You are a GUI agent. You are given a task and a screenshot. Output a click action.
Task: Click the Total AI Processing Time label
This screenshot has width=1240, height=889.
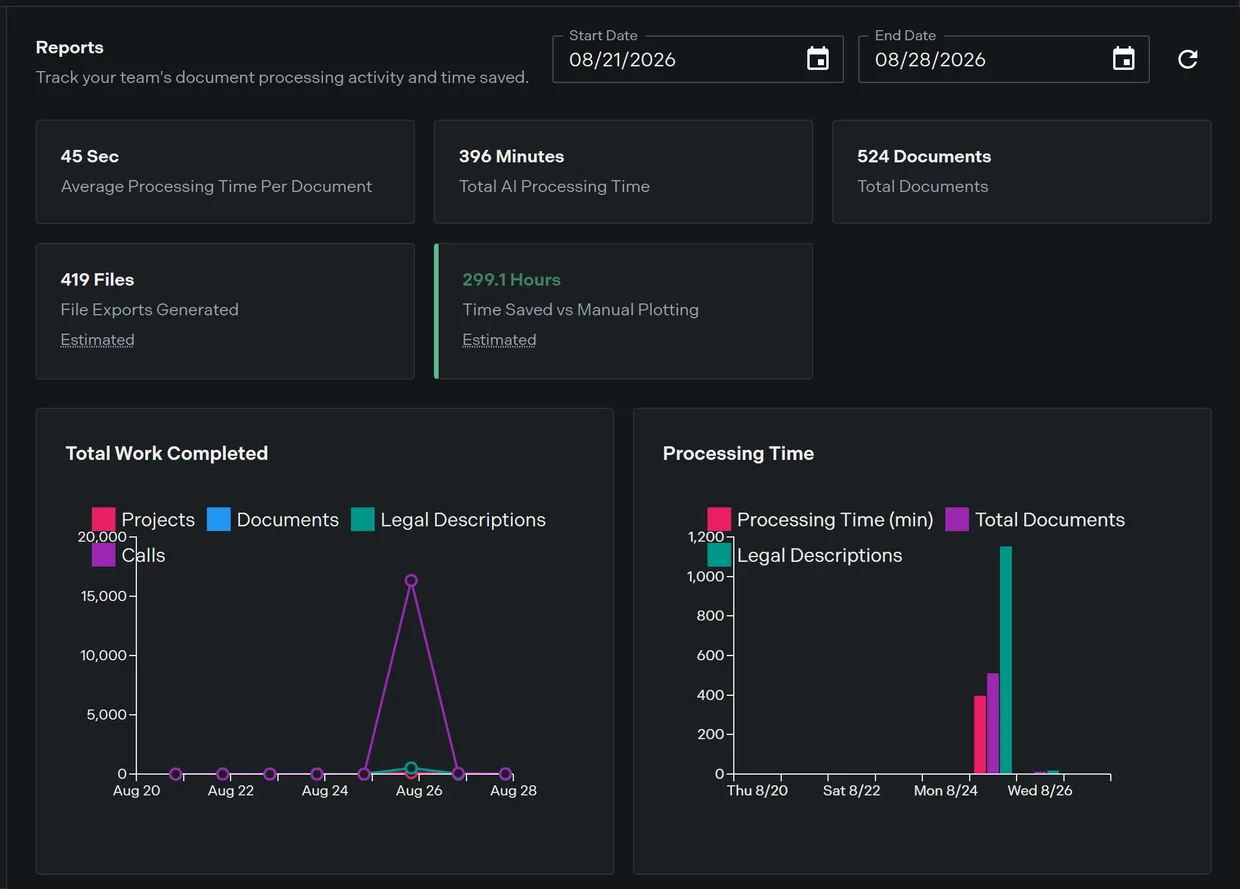click(x=554, y=186)
